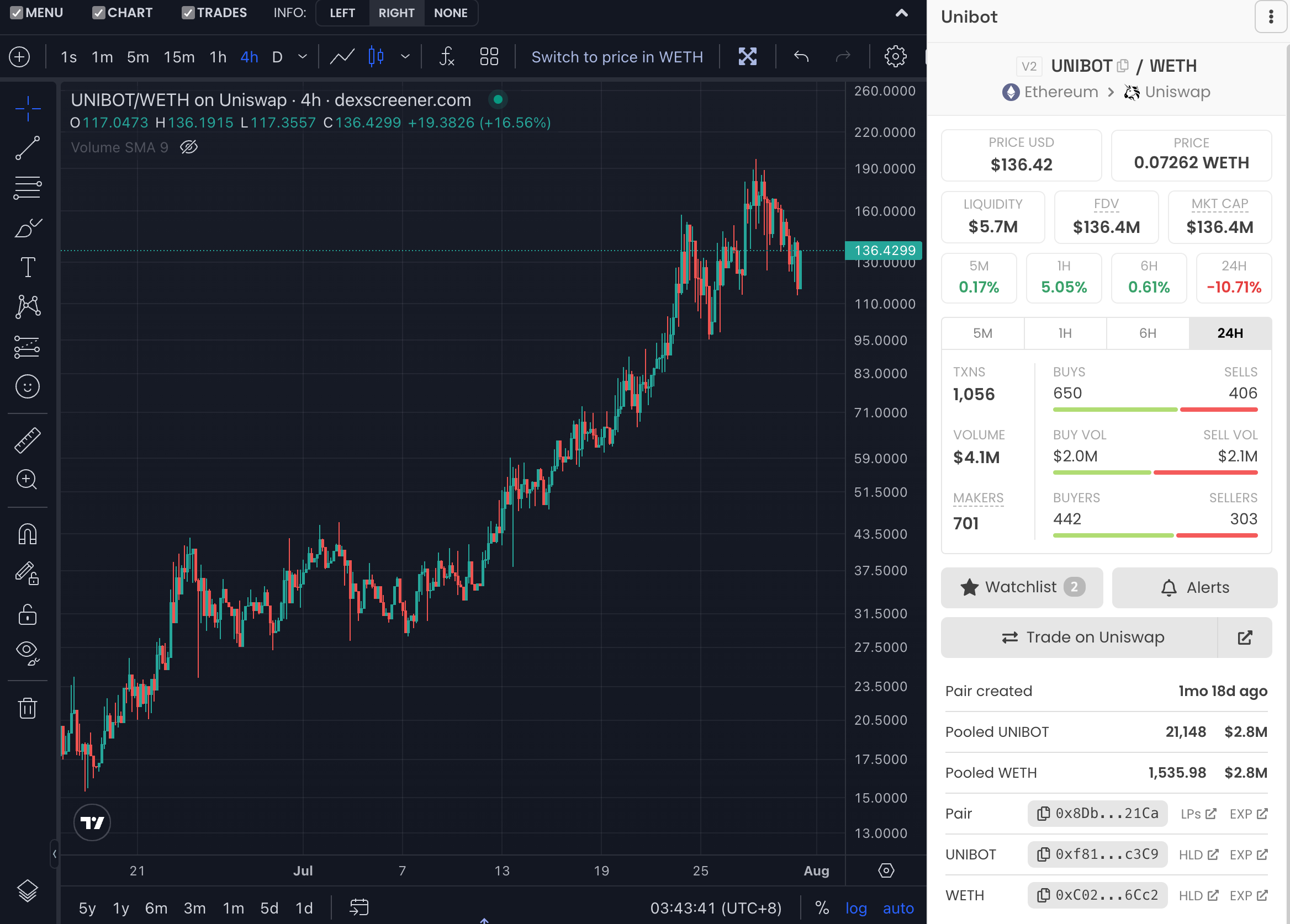The height and width of the screenshot is (924, 1290).
Task: Choose the text annotation tool
Action: pyautogui.click(x=27, y=267)
